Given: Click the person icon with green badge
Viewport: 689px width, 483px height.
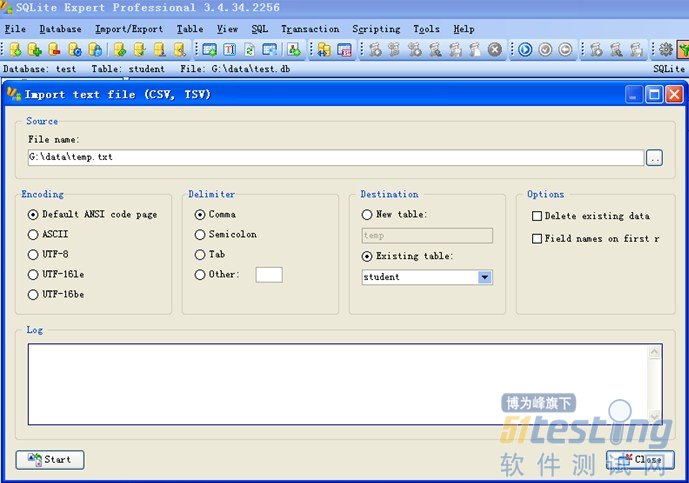Looking at the screenshot, I should 294,49.
